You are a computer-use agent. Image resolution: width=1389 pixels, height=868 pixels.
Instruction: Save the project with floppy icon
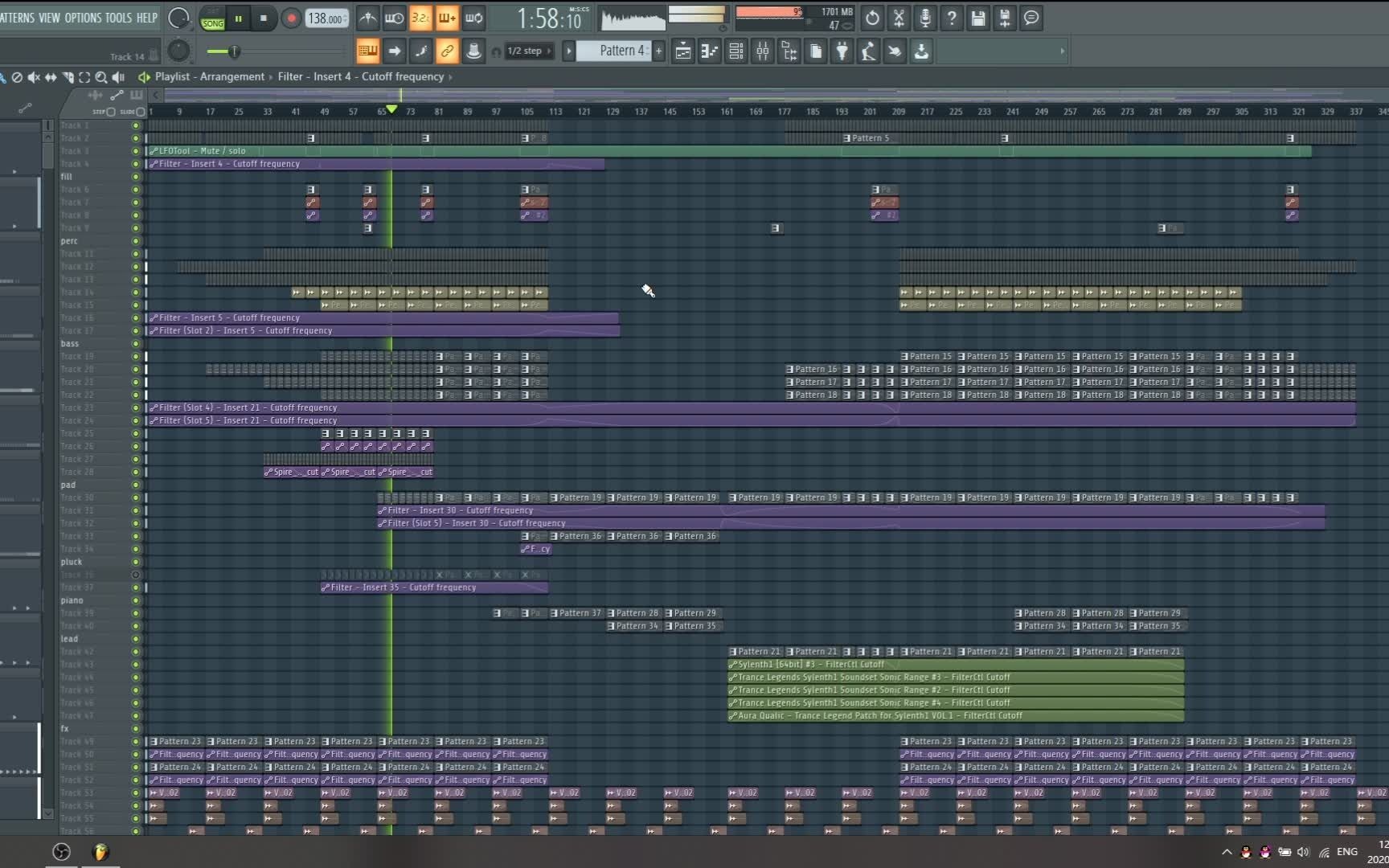pos(978,18)
